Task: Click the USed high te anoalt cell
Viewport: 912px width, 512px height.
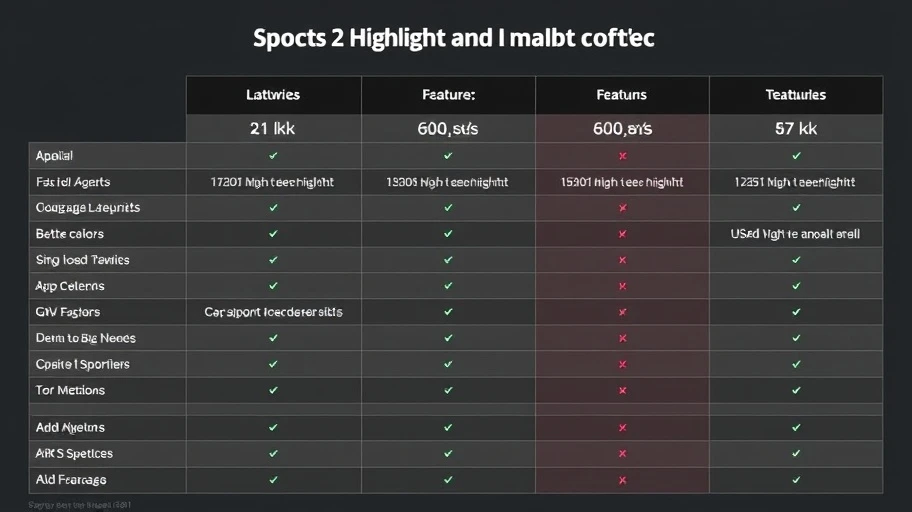Action: [x=795, y=234]
